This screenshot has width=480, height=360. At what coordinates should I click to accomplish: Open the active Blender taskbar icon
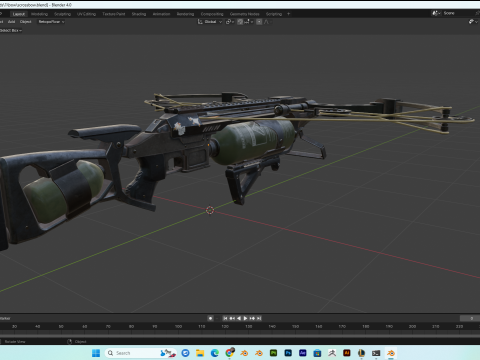(391, 353)
